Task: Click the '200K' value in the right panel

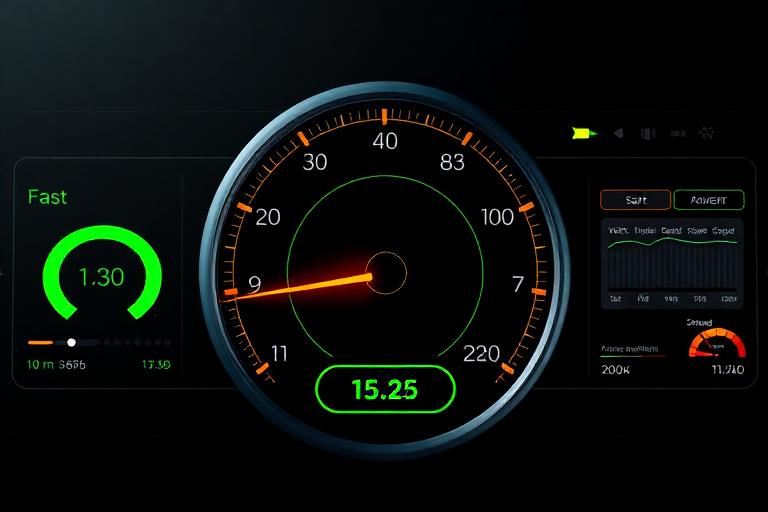Action: [615, 370]
